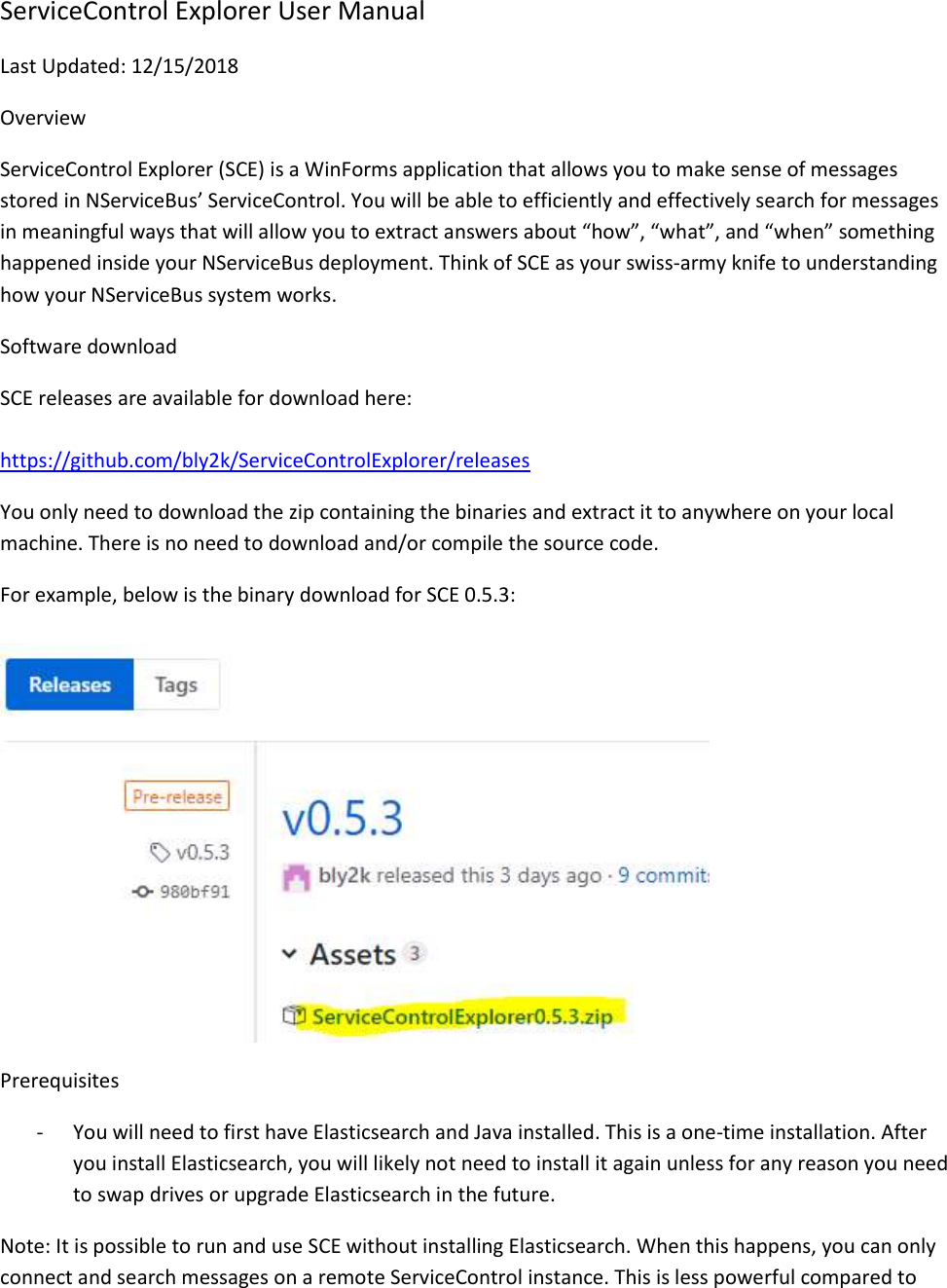Select the commit hash 980bf91
Image resolution: width=947 pixels, height=1288 pixels.
(194, 892)
